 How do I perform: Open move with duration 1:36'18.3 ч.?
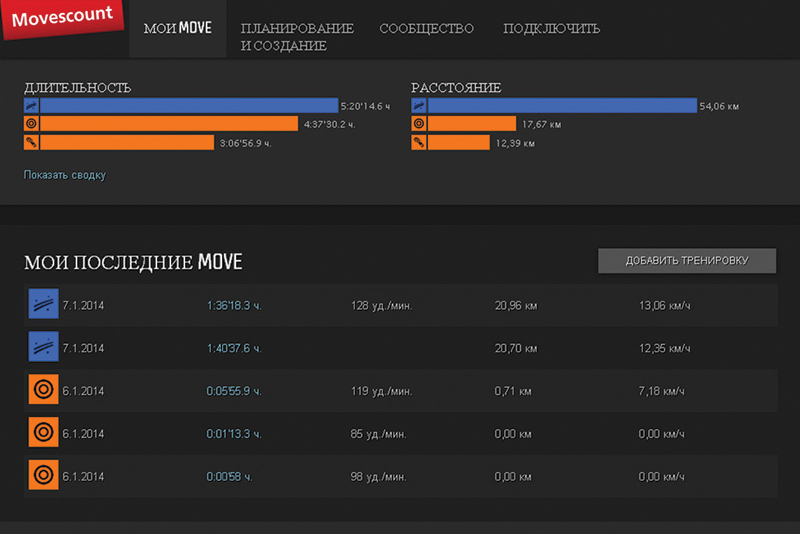coord(234,306)
